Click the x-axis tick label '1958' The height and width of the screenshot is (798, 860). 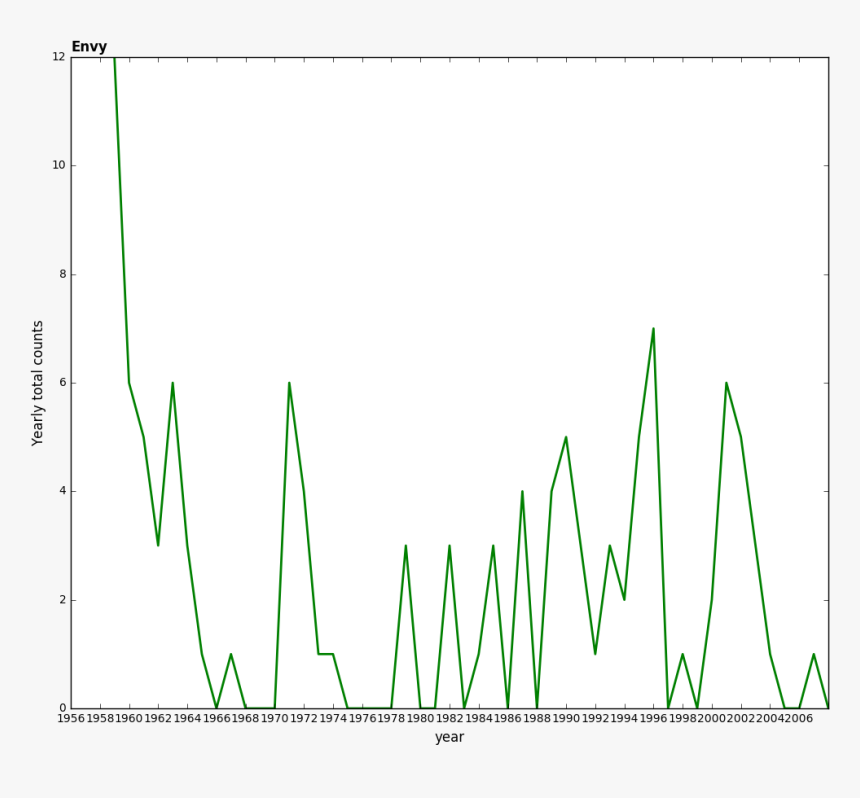click(x=100, y=718)
